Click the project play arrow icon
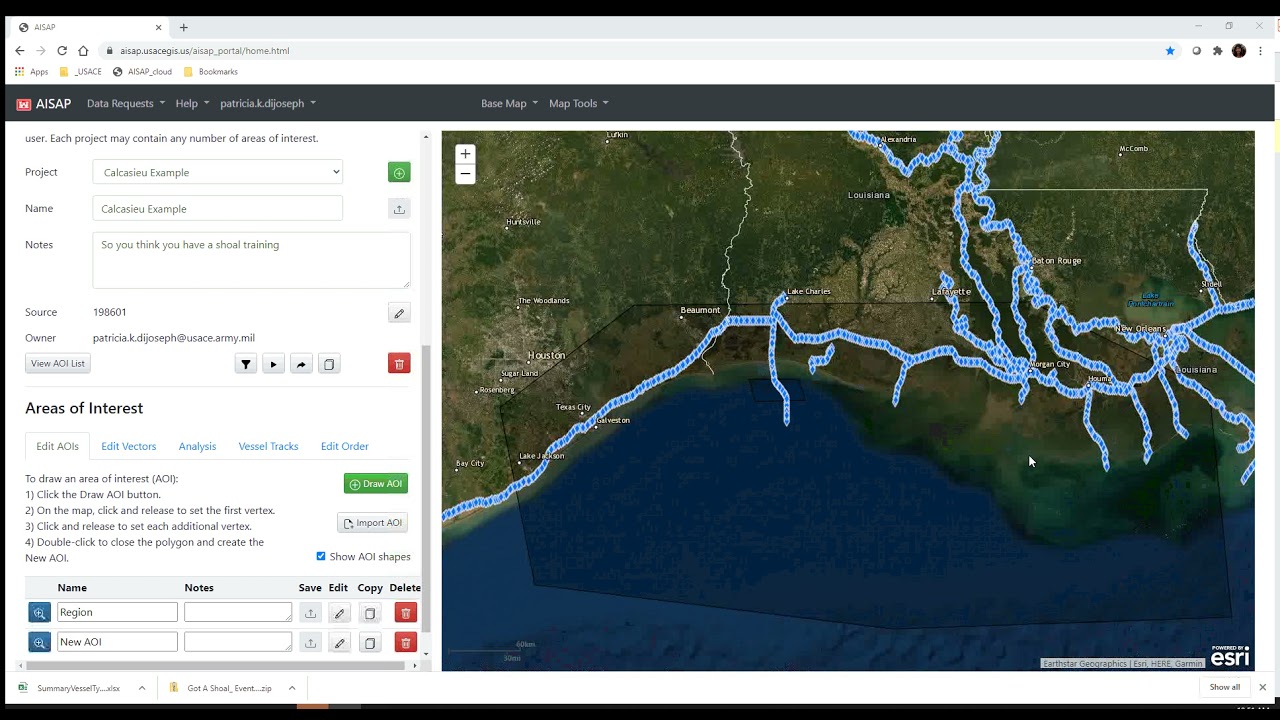Image resolution: width=1280 pixels, height=720 pixels. coord(273,364)
